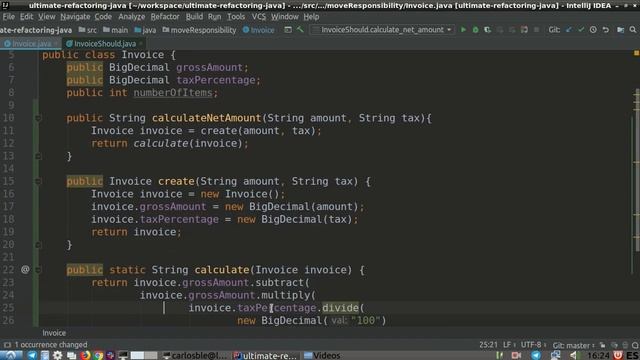Close the InvoiceShould.java editor tab
This screenshot has width=640, height=360.
(140, 44)
